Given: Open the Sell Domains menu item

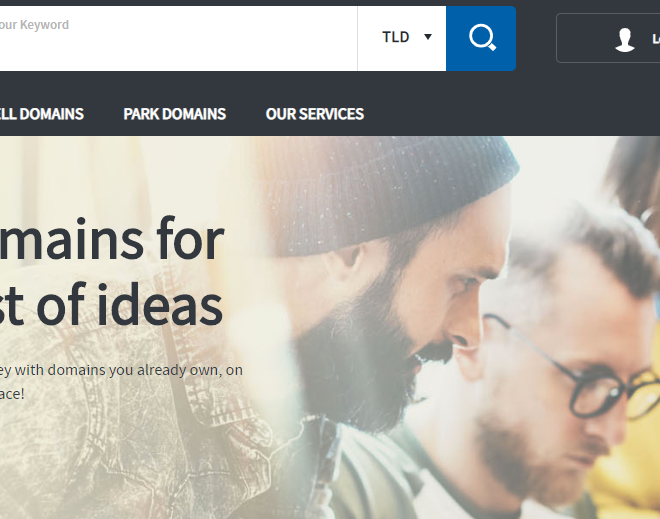Looking at the screenshot, I should pyautogui.click(x=42, y=114).
